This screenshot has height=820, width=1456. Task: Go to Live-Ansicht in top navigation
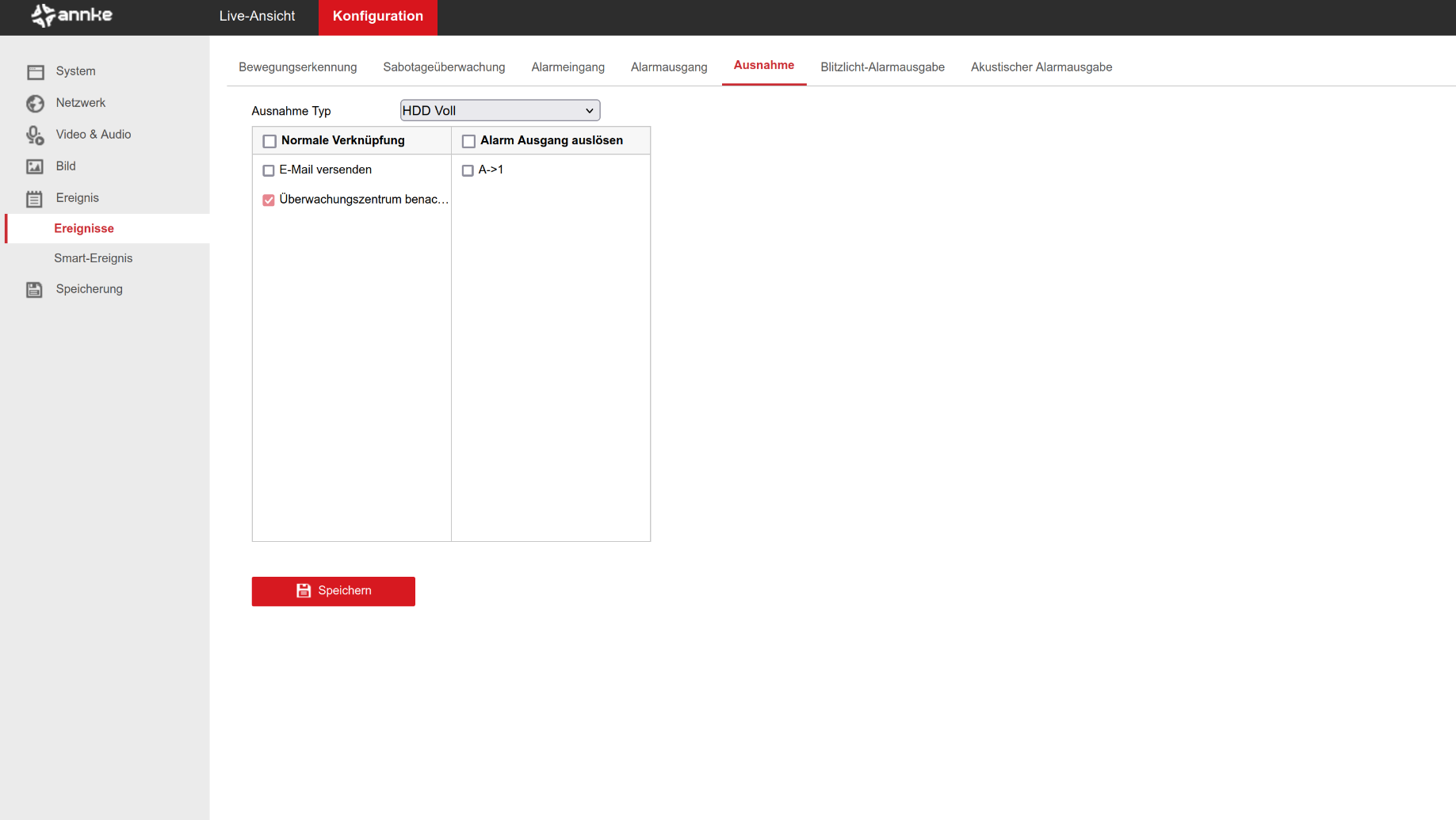click(x=257, y=16)
